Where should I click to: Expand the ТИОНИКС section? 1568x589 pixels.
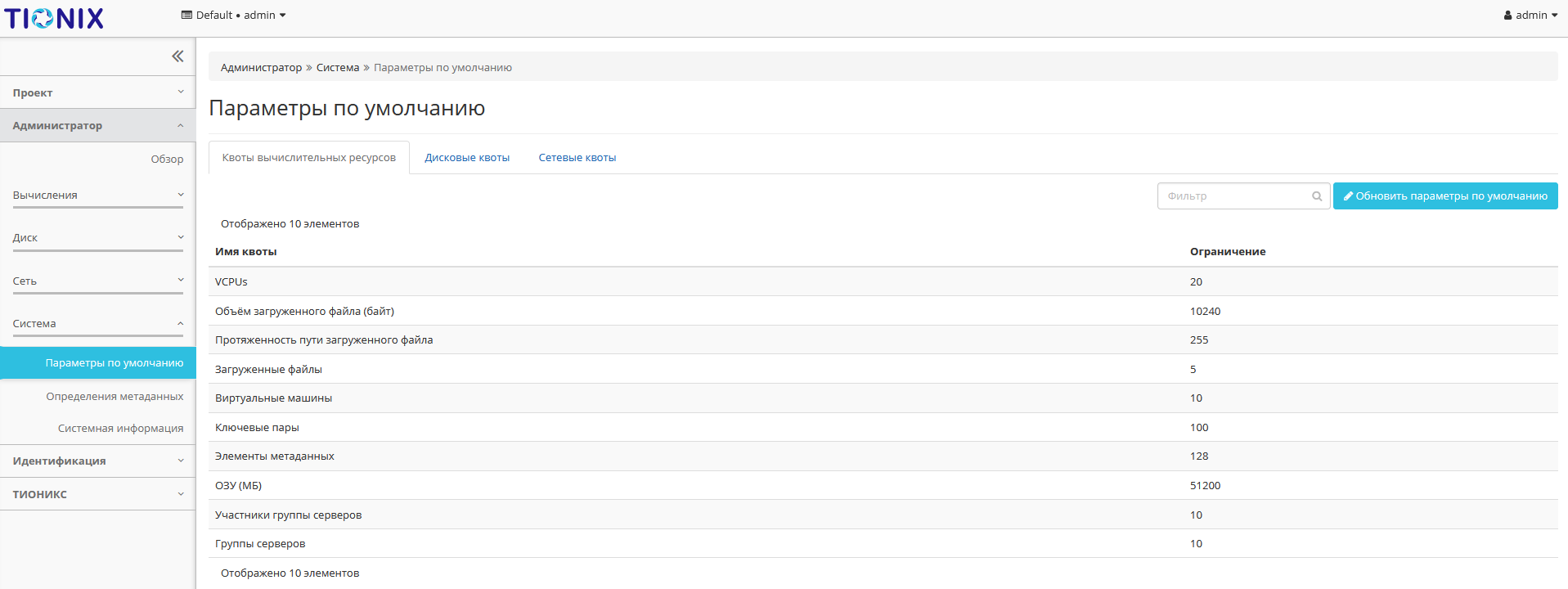(97, 494)
